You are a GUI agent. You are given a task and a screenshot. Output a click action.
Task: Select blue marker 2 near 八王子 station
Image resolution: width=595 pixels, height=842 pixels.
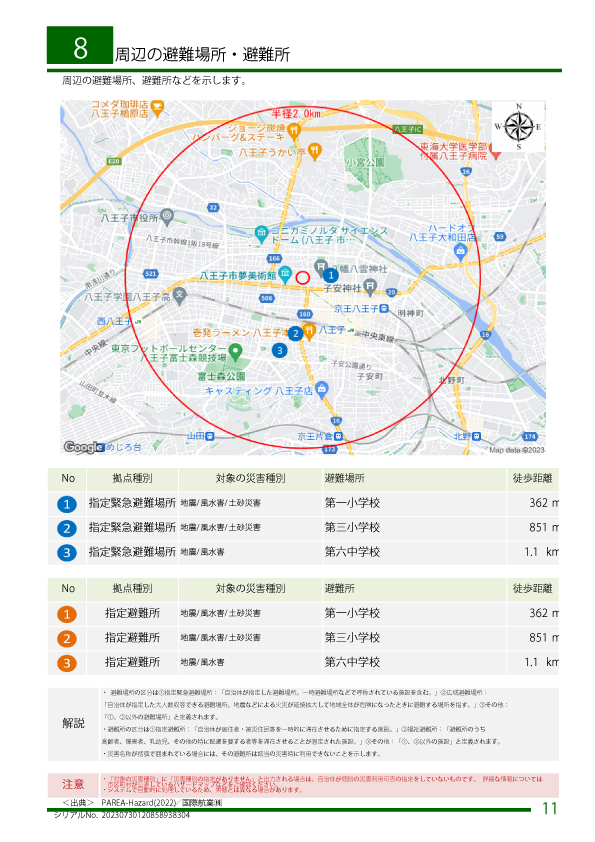pos(295,333)
